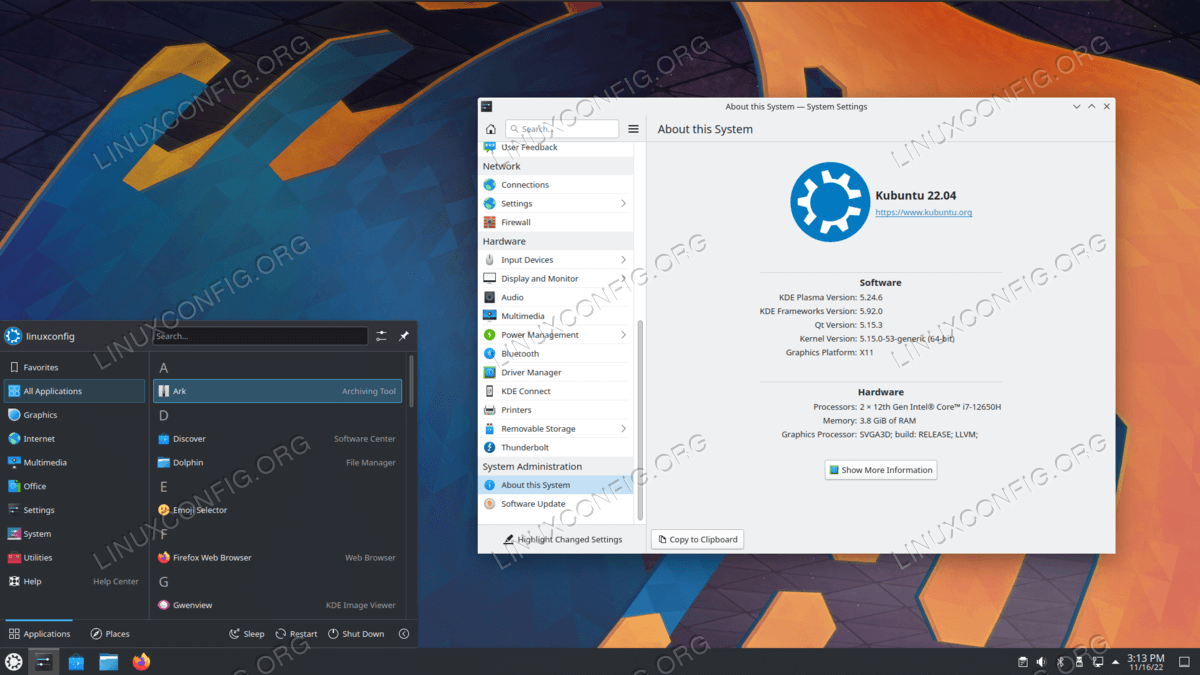Expand the Removable Storage chevron
This screenshot has width=1200, height=675.
click(624, 429)
